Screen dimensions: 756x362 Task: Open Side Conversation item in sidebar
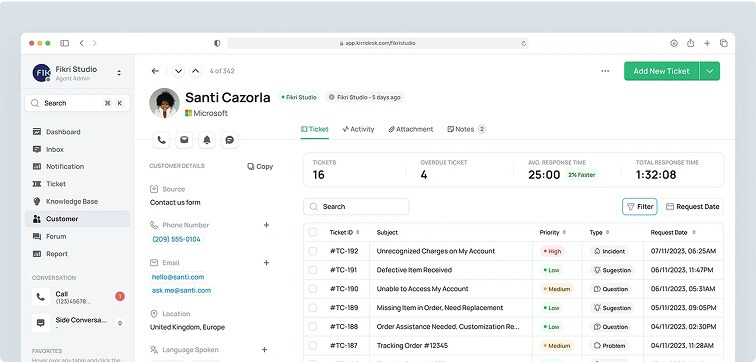77,322
